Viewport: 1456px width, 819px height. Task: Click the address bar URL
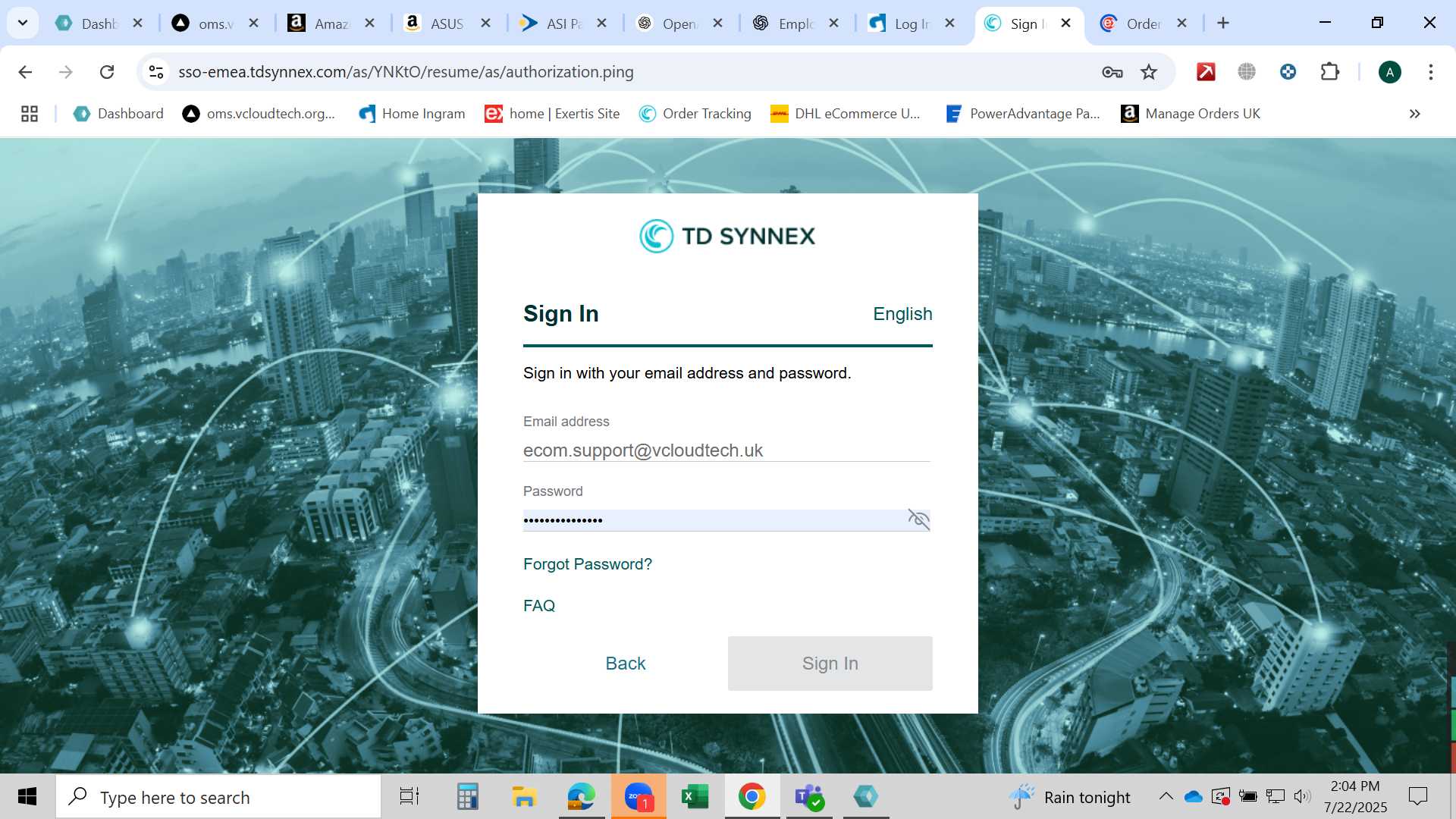[x=406, y=72]
